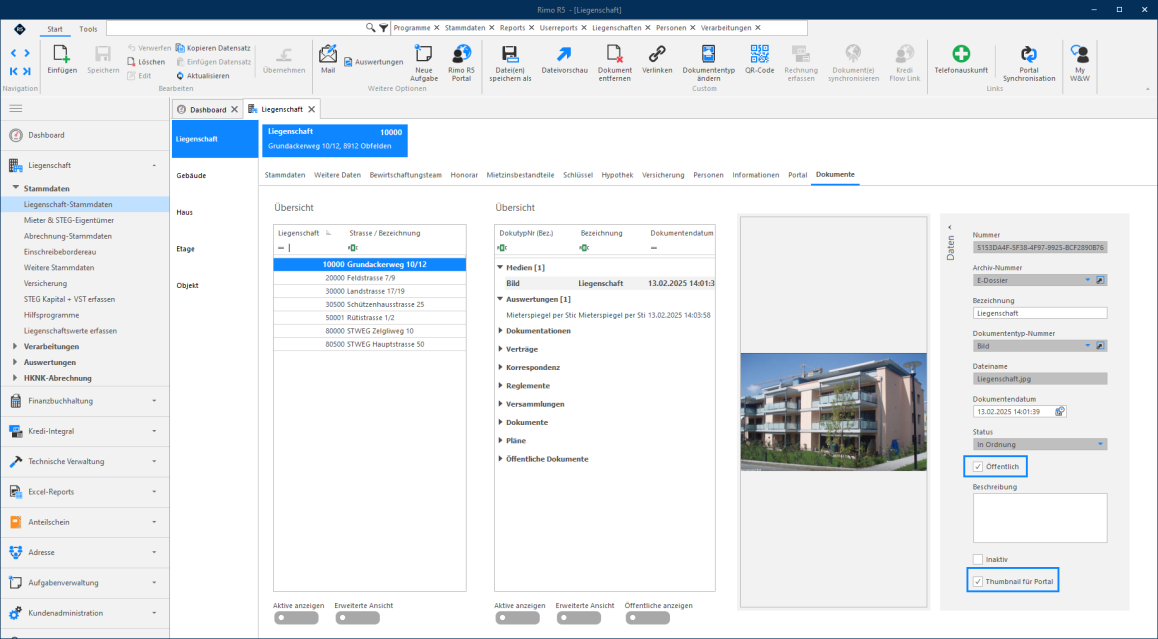1158x639 pixels.
Task: Click the Auswertungen ribbon button
Action: click(374, 62)
